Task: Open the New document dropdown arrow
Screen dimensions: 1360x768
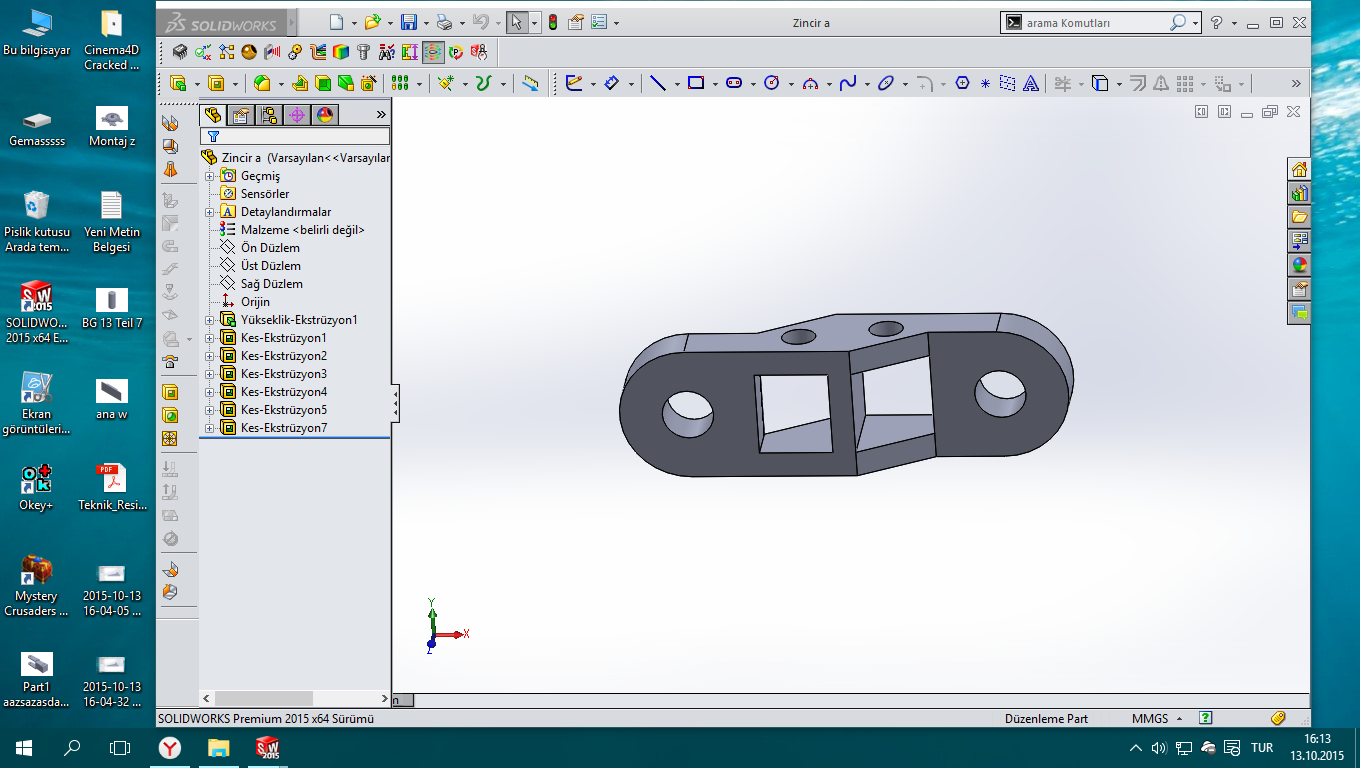Action: [x=354, y=22]
